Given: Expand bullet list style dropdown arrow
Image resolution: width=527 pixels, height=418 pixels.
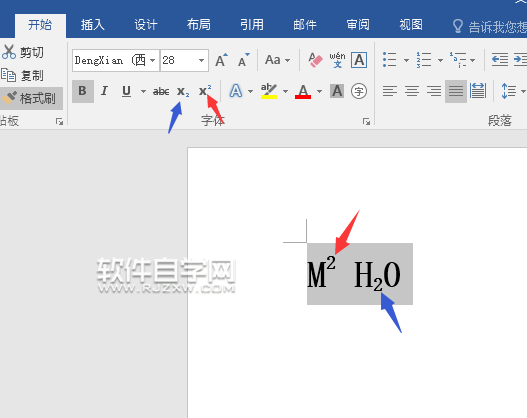Looking at the screenshot, I should 406,60.
